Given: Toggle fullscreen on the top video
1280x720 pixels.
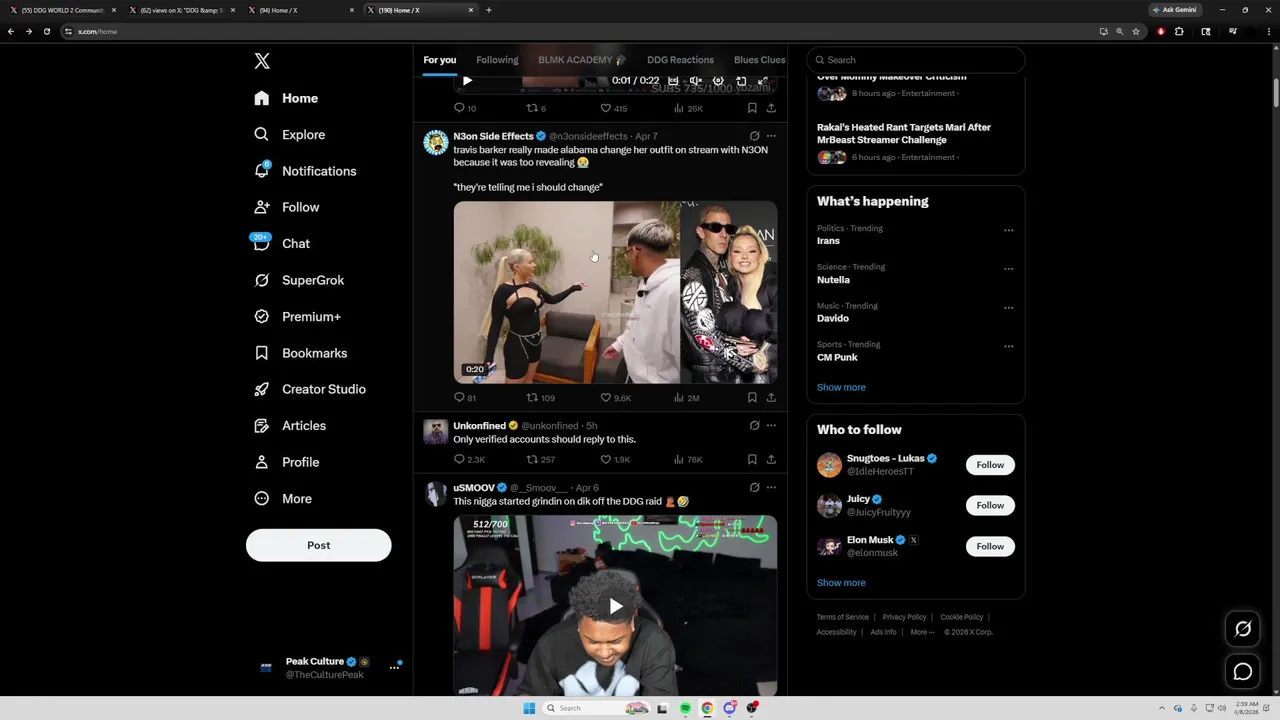Looking at the screenshot, I should pos(762,81).
